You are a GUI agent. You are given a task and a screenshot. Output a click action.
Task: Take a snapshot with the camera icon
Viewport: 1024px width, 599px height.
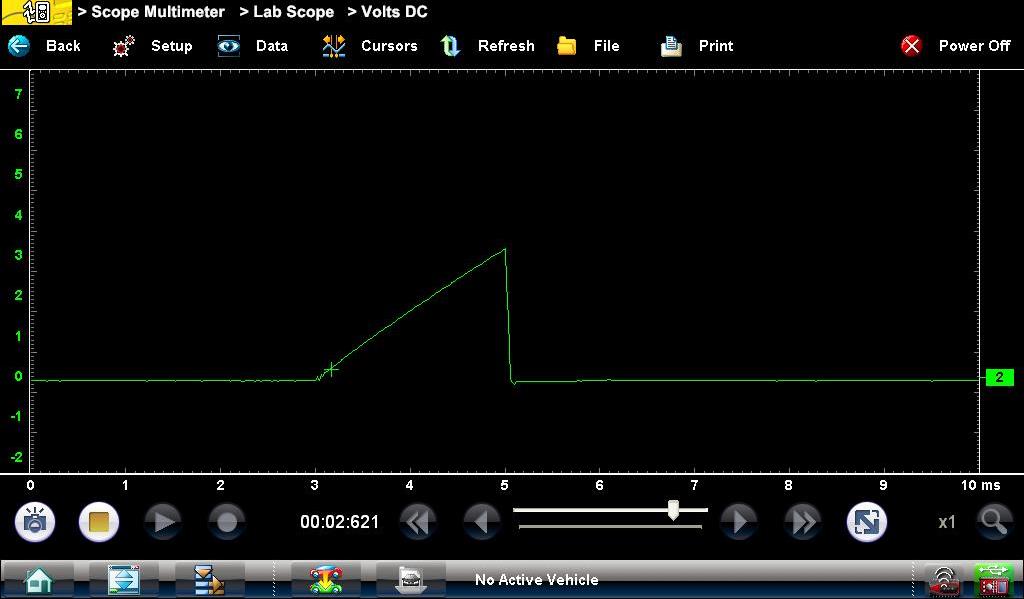pos(35,522)
